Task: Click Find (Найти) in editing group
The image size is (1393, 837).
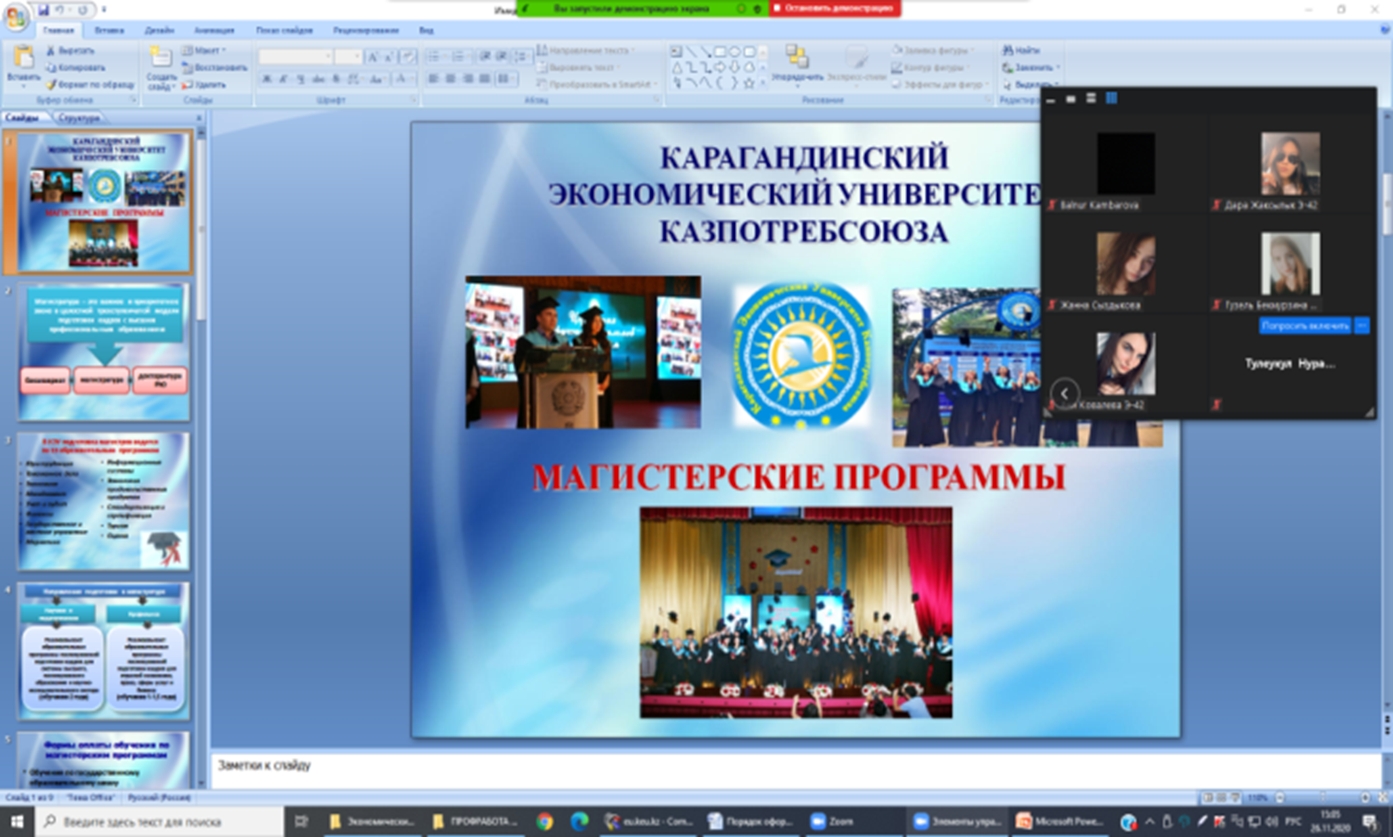Action: (1027, 50)
